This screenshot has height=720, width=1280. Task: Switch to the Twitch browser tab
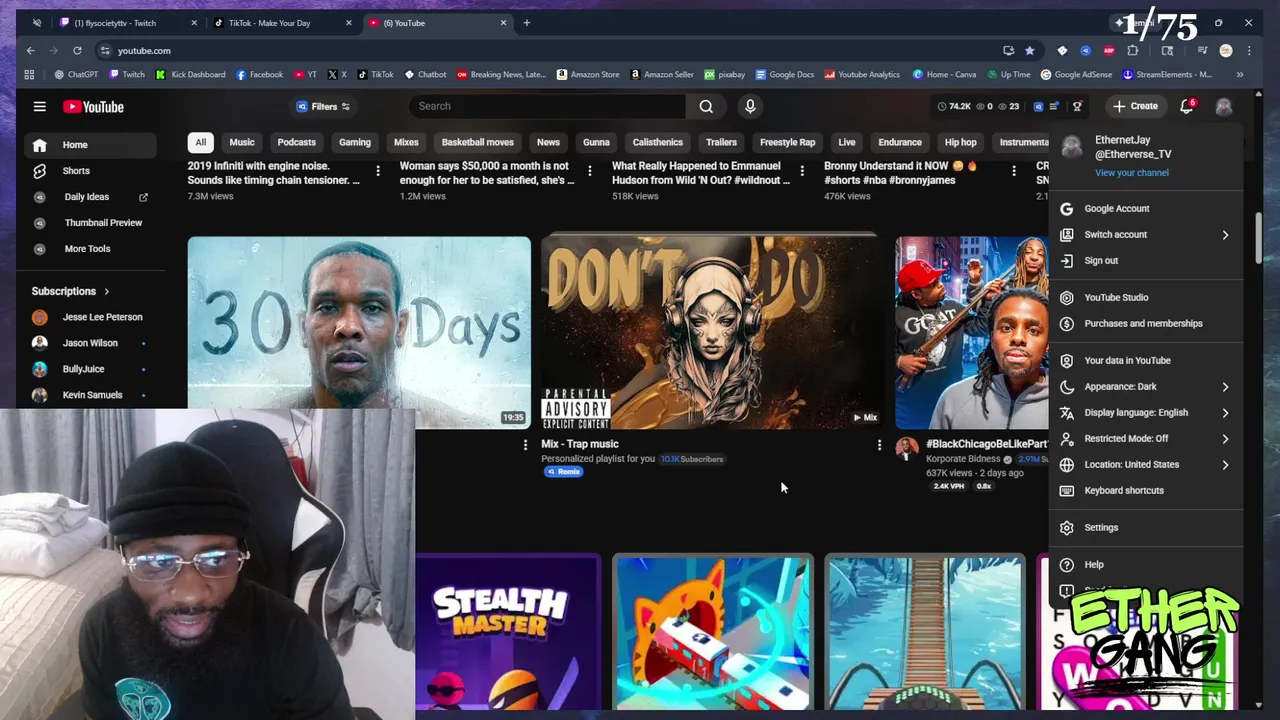[125, 23]
